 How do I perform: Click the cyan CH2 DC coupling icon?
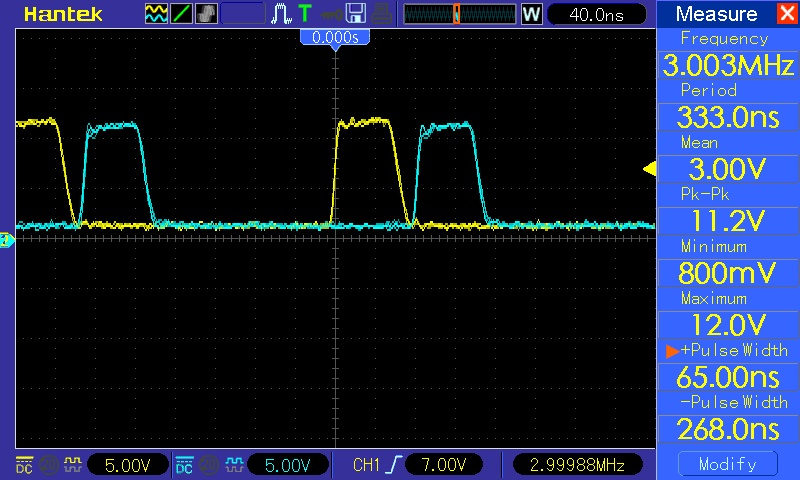184,465
